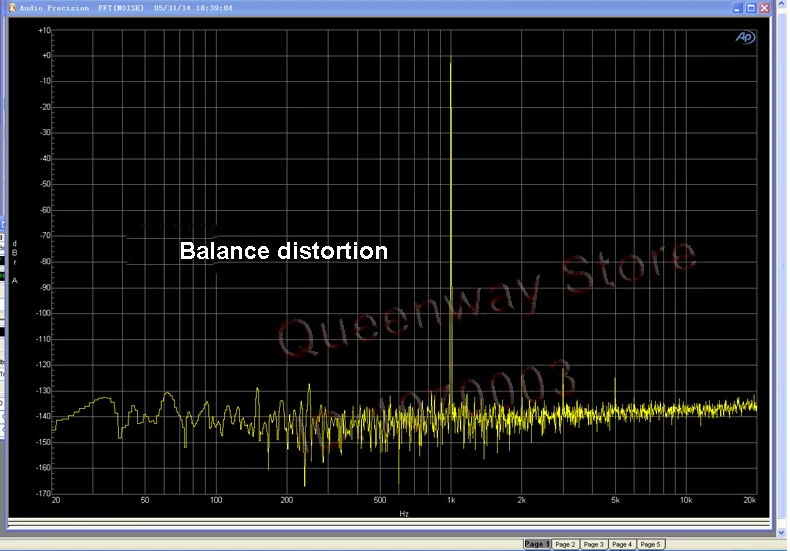Click the '-60' level axis label
Viewport: 790px width, 551px height.
click(45, 210)
